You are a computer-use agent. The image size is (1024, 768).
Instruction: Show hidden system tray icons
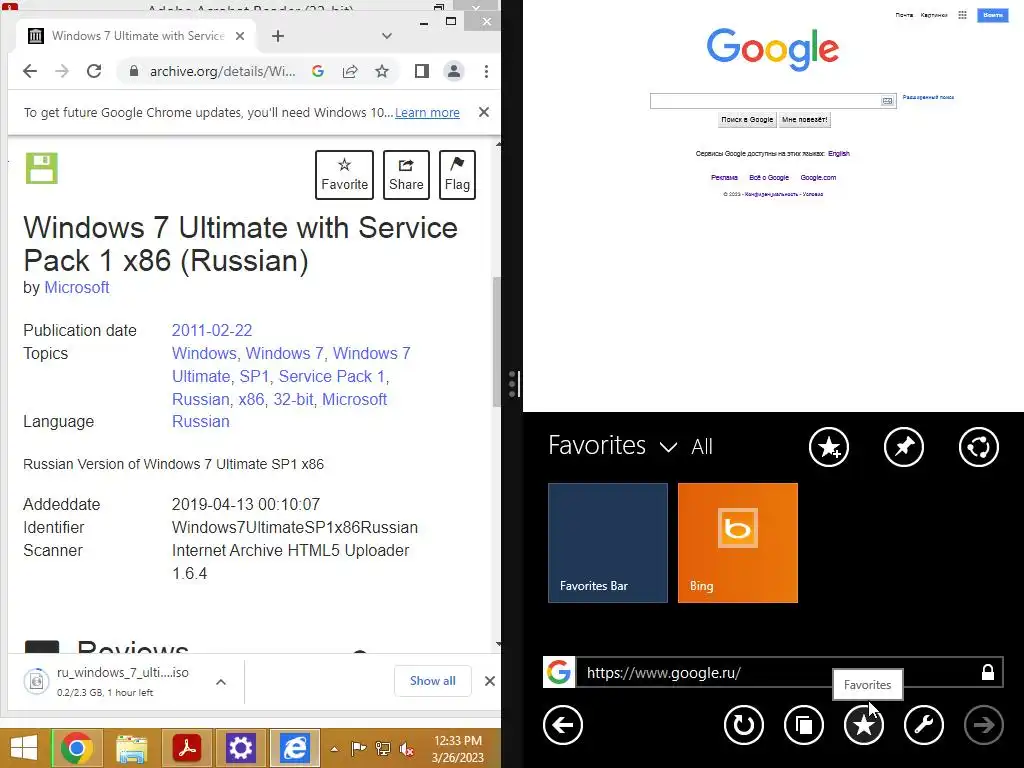pyautogui.click(x=334, y=749)
